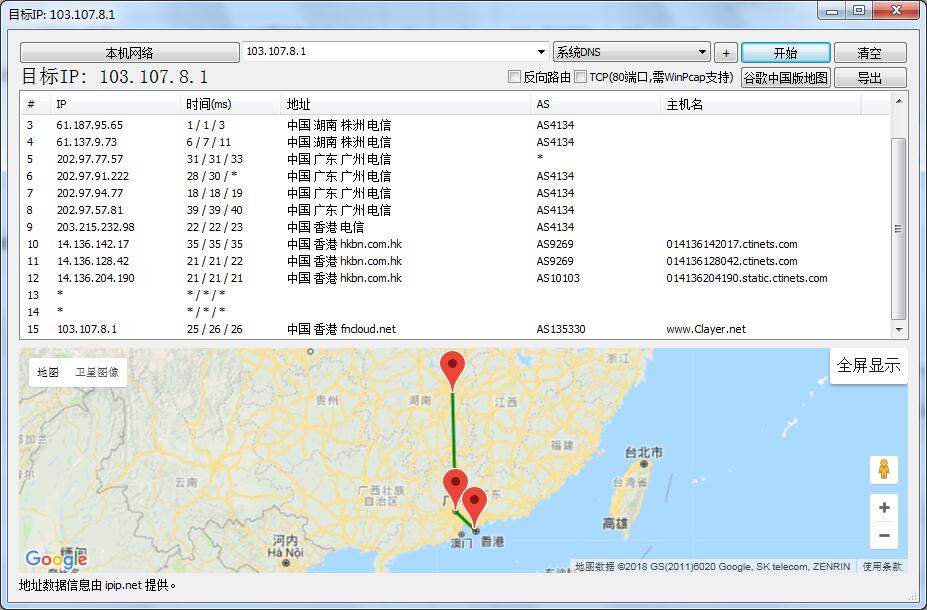The width and height of the screenshot is (927, 610).
Task: Expand the 系统DNS dropdown
Action: point(703,52)
